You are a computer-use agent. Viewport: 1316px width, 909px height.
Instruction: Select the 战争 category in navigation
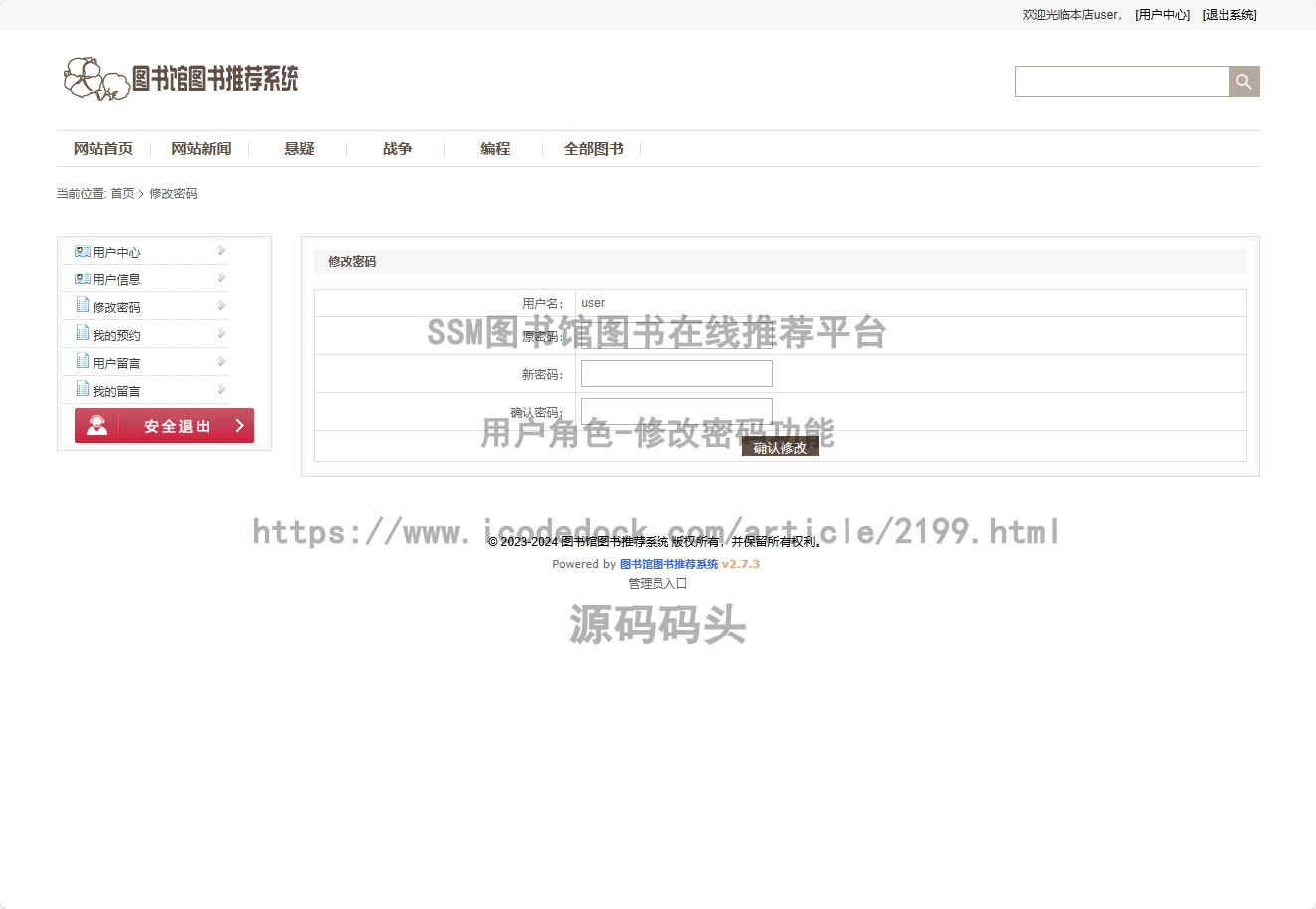pyautogui.click(x=398, y=149)
